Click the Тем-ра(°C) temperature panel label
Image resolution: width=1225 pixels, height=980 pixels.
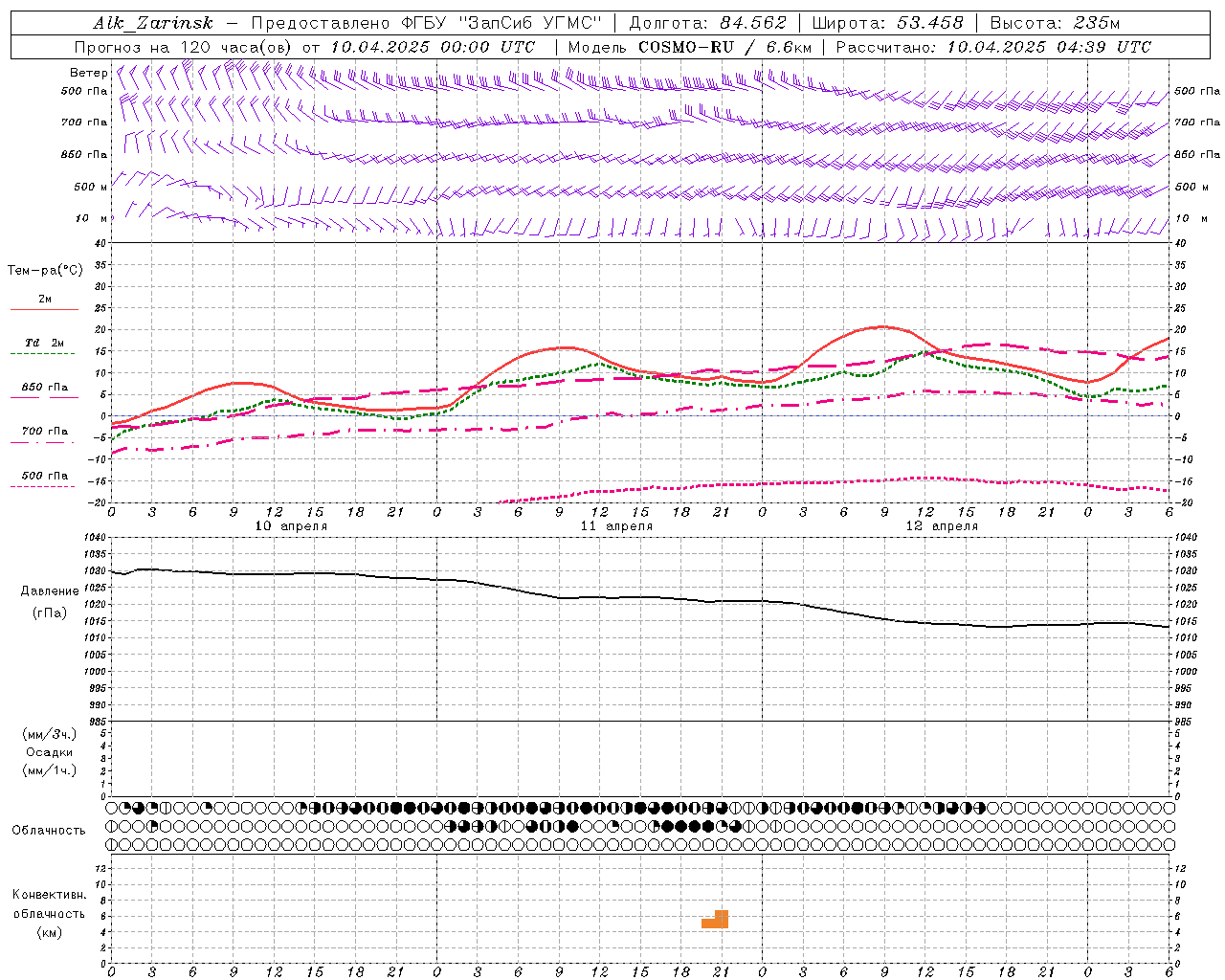(x=45, y=271)
